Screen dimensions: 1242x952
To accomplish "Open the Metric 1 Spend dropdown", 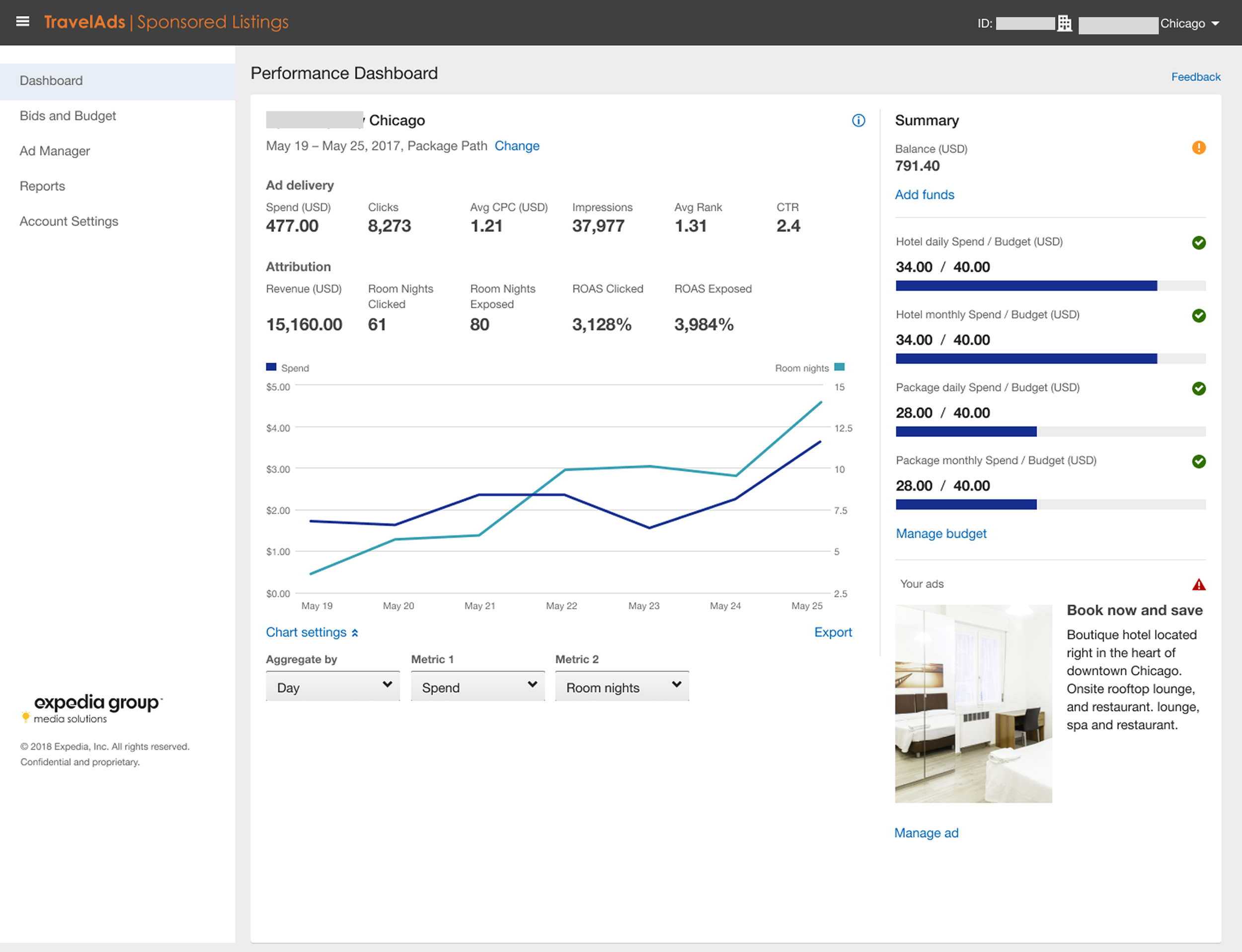I will tap(478, 686).
